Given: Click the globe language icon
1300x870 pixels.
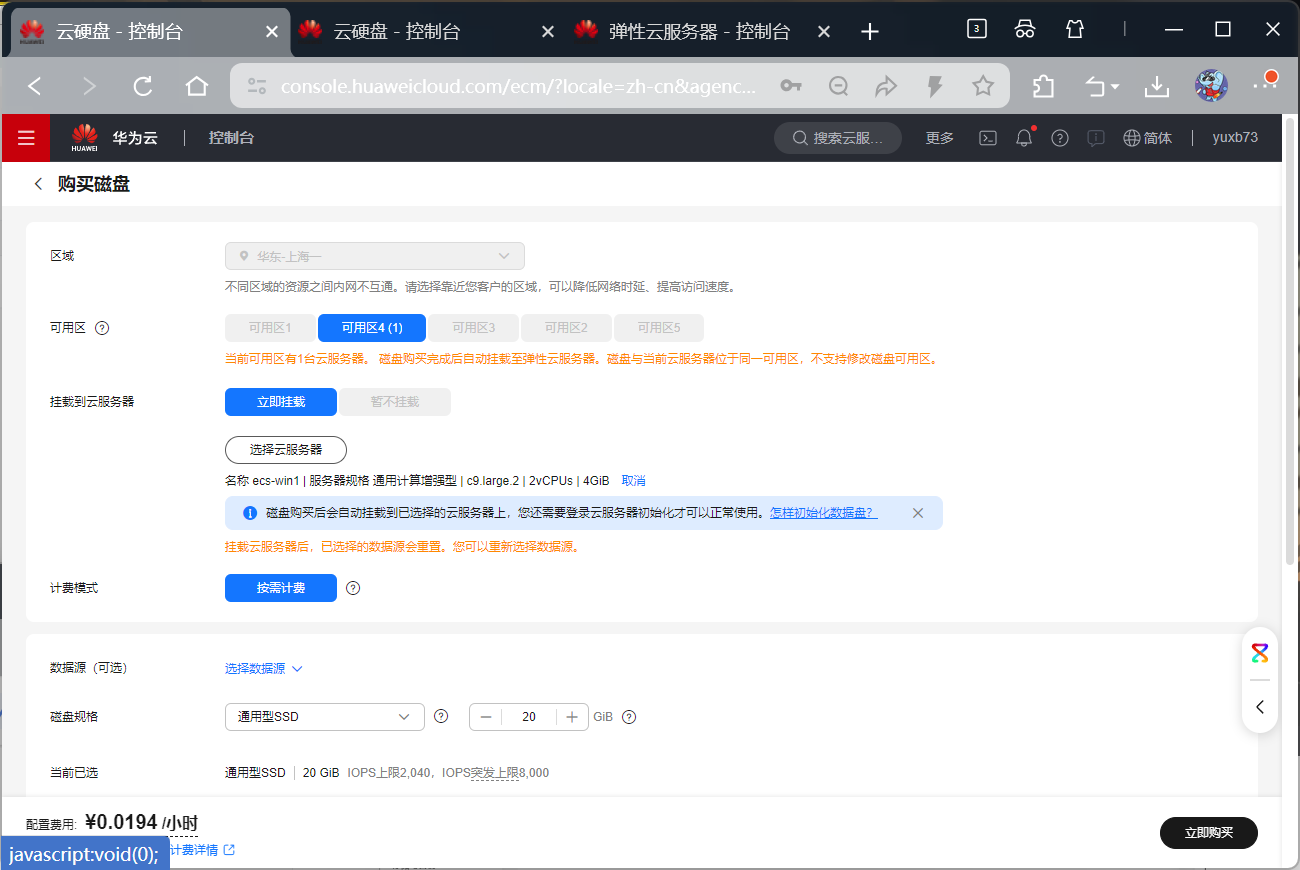Looking at the screenshot, I should 1132,138.
